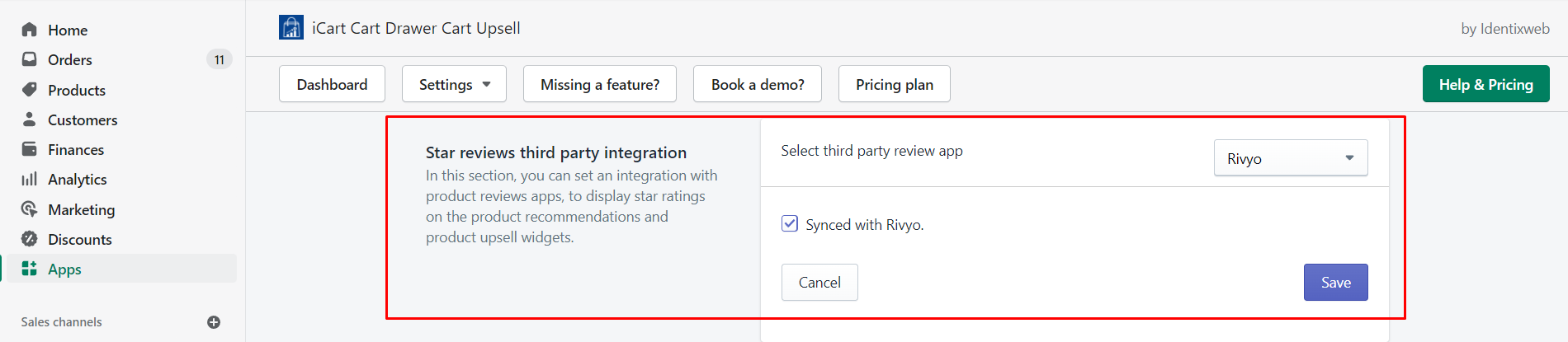Click the Dashboard button
Viewport: 1568px width, 342px height.
[x=332, y=84]
